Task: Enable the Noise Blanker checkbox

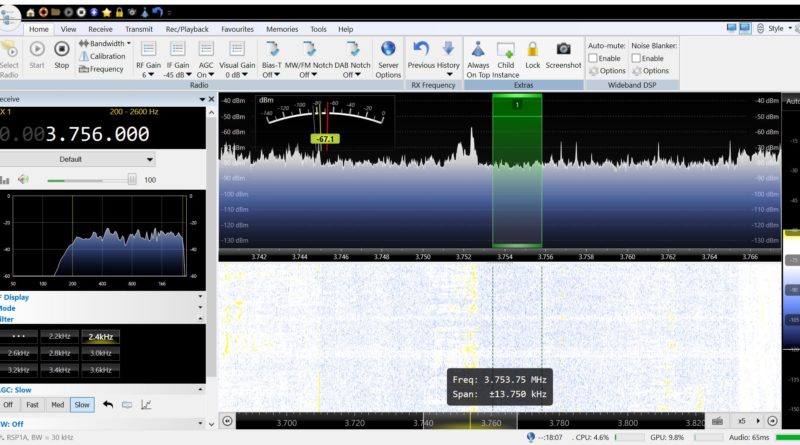Action: (636, 58)
